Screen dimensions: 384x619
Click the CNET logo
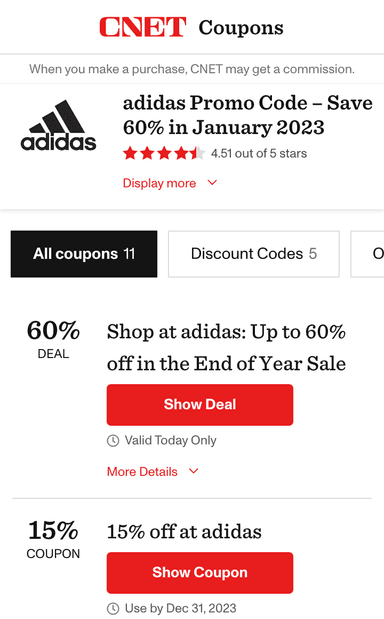tap(142, 27)
